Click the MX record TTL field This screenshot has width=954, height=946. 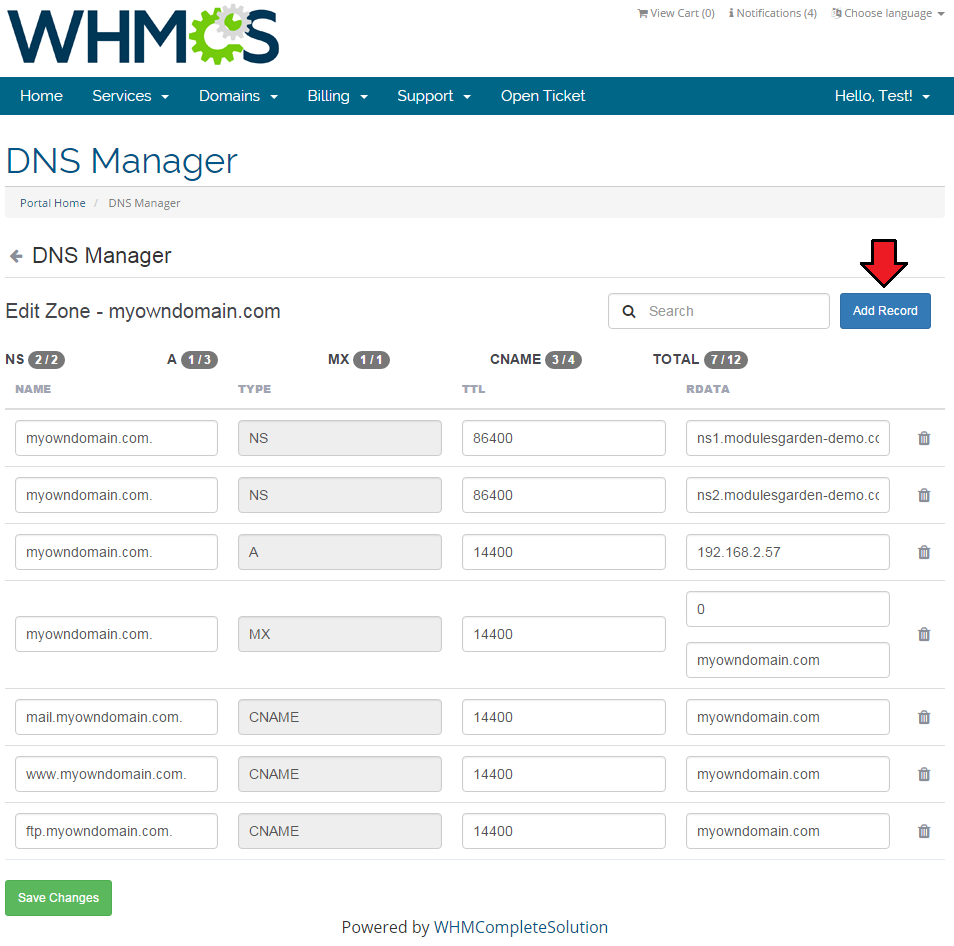pyautogui.click(x=563, y=635)
